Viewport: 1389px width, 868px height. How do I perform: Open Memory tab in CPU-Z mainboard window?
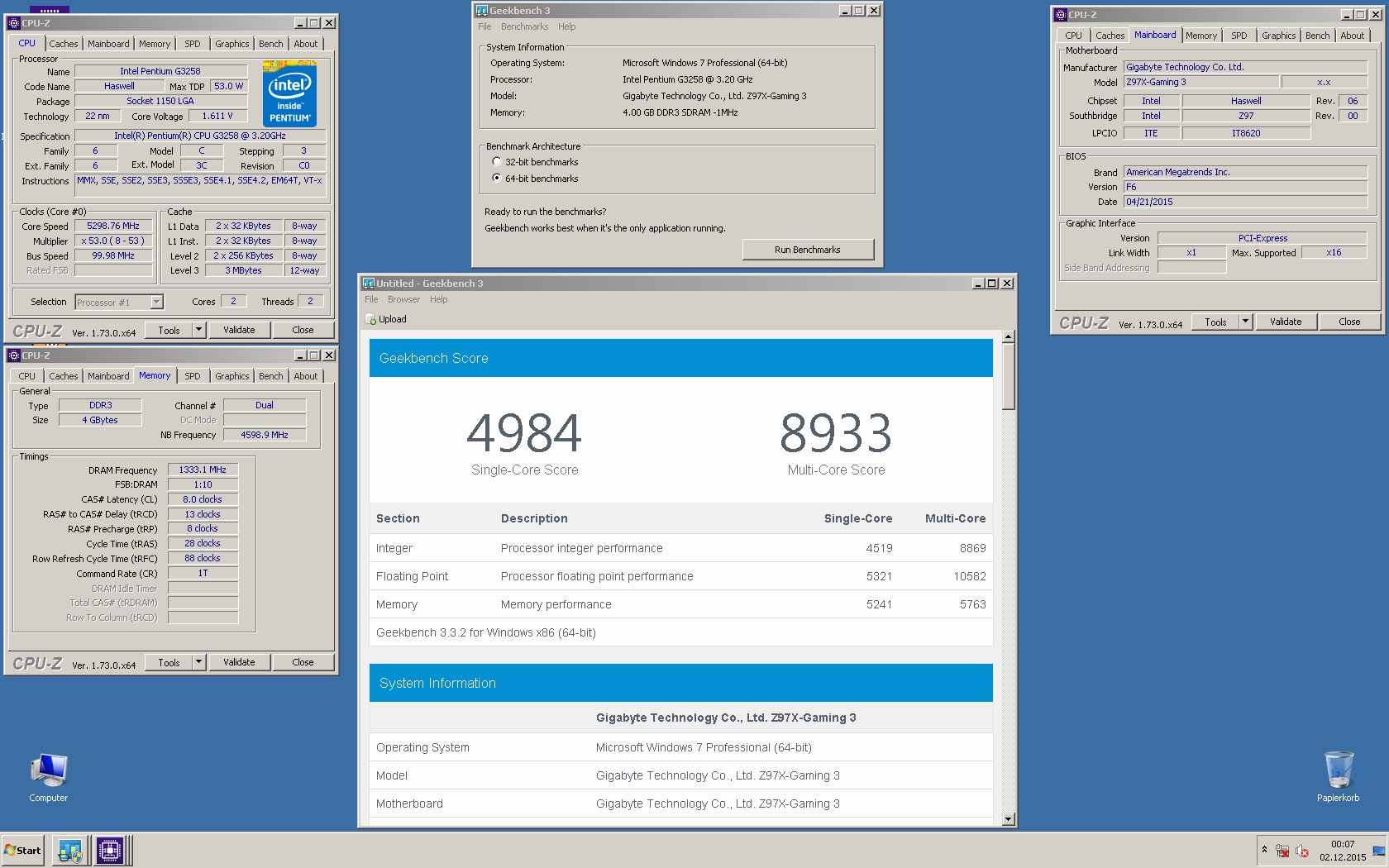tap(1200, 36)
